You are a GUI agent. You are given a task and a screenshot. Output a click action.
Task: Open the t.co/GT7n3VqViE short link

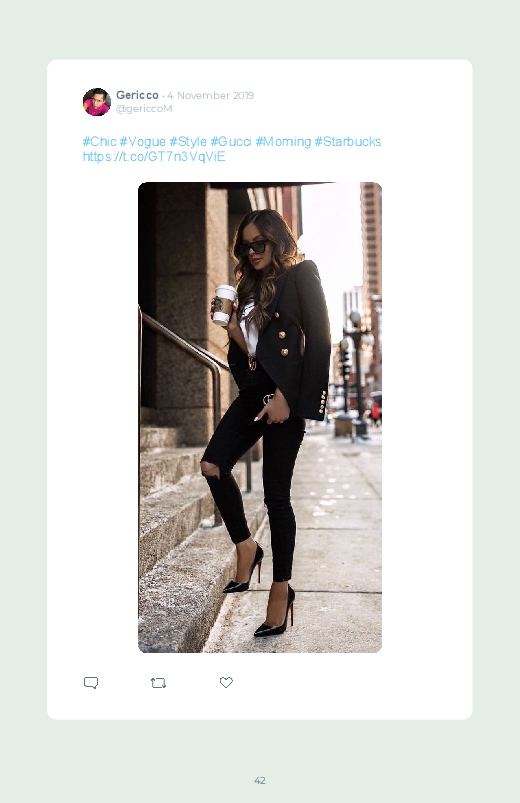[154, 156]
